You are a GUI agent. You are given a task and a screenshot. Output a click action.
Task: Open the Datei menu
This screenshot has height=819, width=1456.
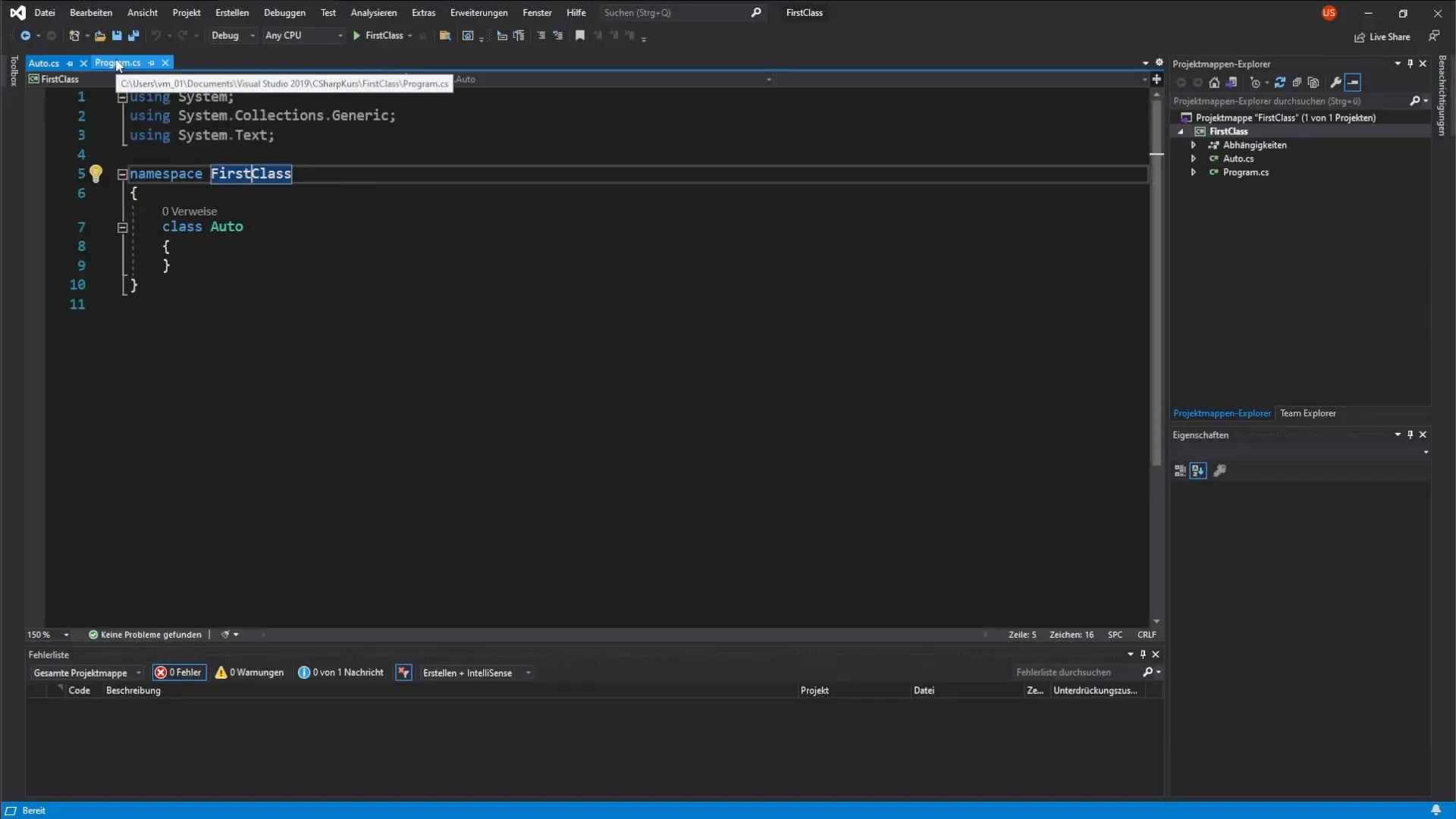tap(45, 13)
